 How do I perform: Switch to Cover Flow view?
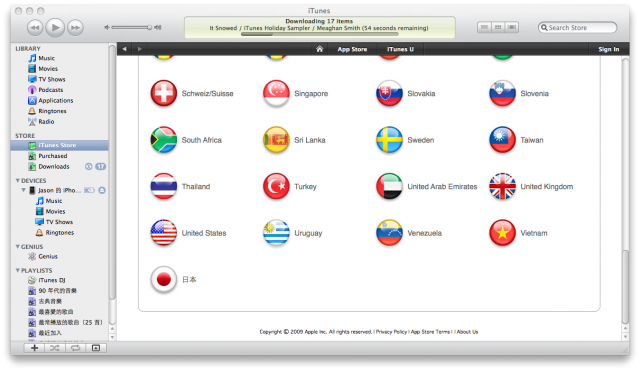tap(512, 27)
